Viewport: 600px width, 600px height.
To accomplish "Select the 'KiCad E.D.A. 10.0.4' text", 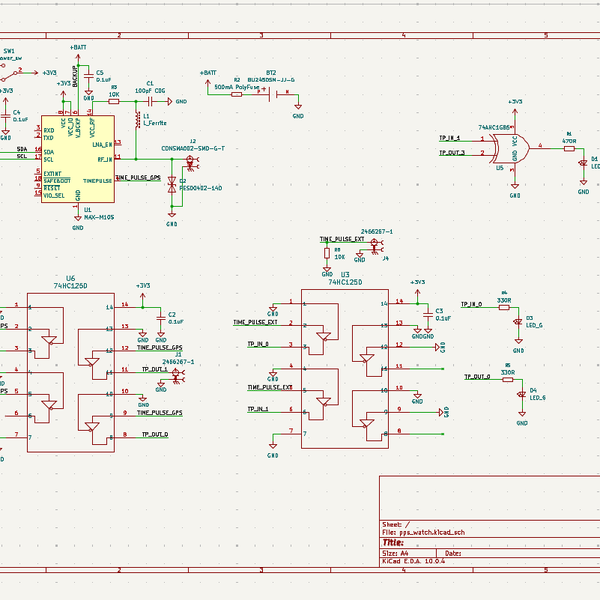I will (x=413, y=561).
